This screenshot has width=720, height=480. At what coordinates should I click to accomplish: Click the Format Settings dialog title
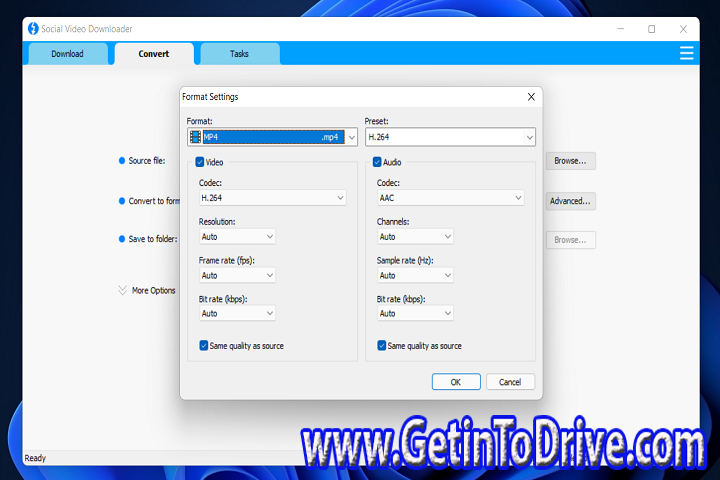pyautogui.click(x=210, y=97)
